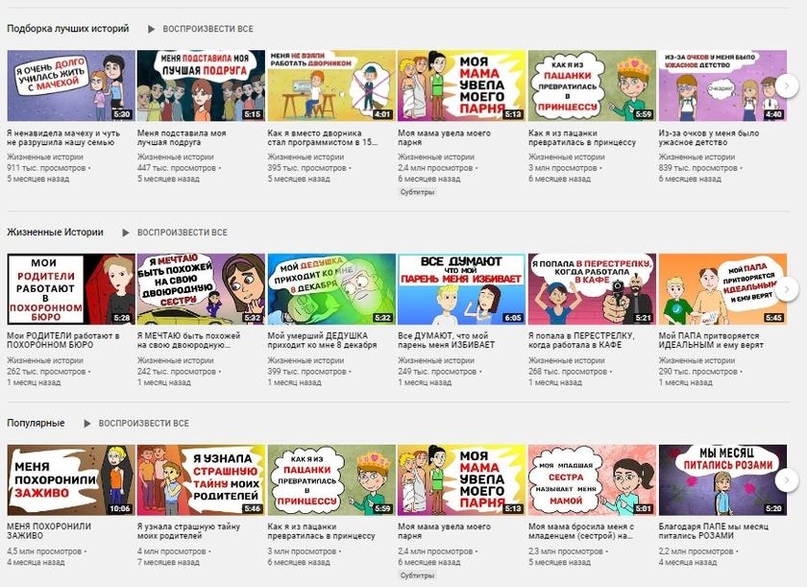Open thumbnail Меня подставила моя лучшая подруга
The image size is (807, 587).
click(201, 85)
